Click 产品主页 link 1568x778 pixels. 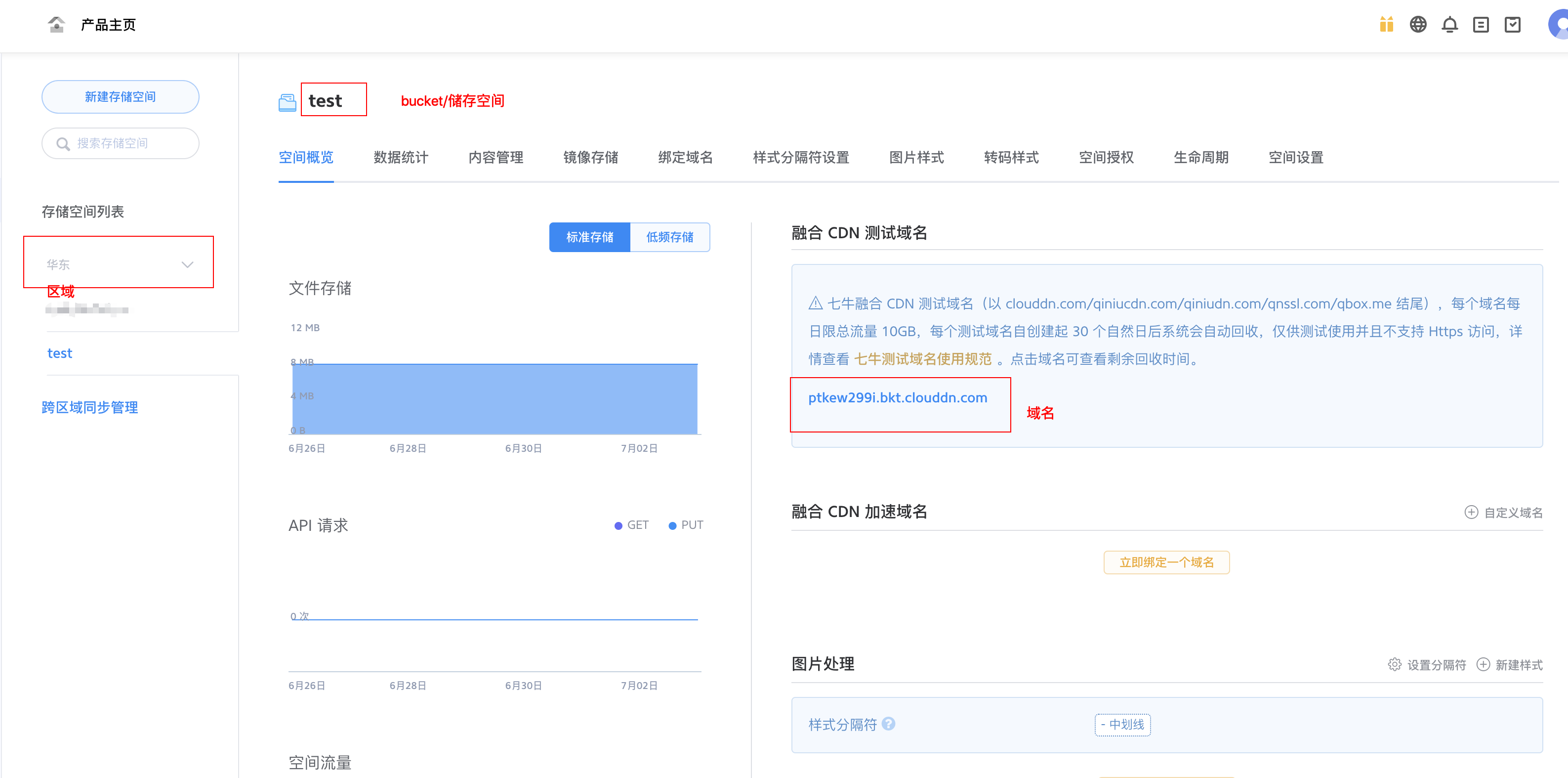coord(108,25)
